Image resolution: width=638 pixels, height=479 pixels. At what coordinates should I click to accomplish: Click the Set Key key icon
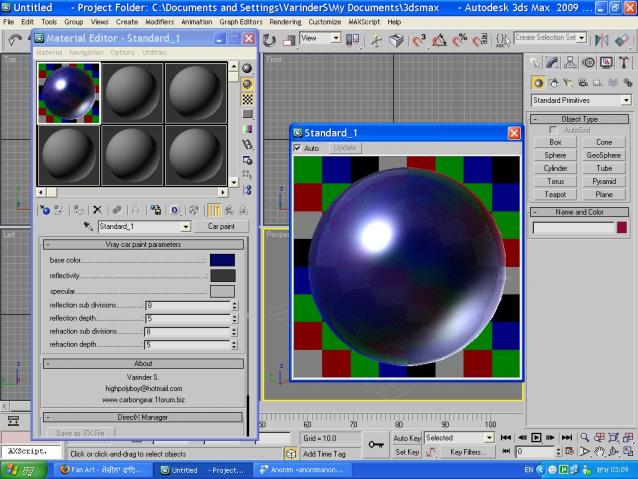coord(376,444)
